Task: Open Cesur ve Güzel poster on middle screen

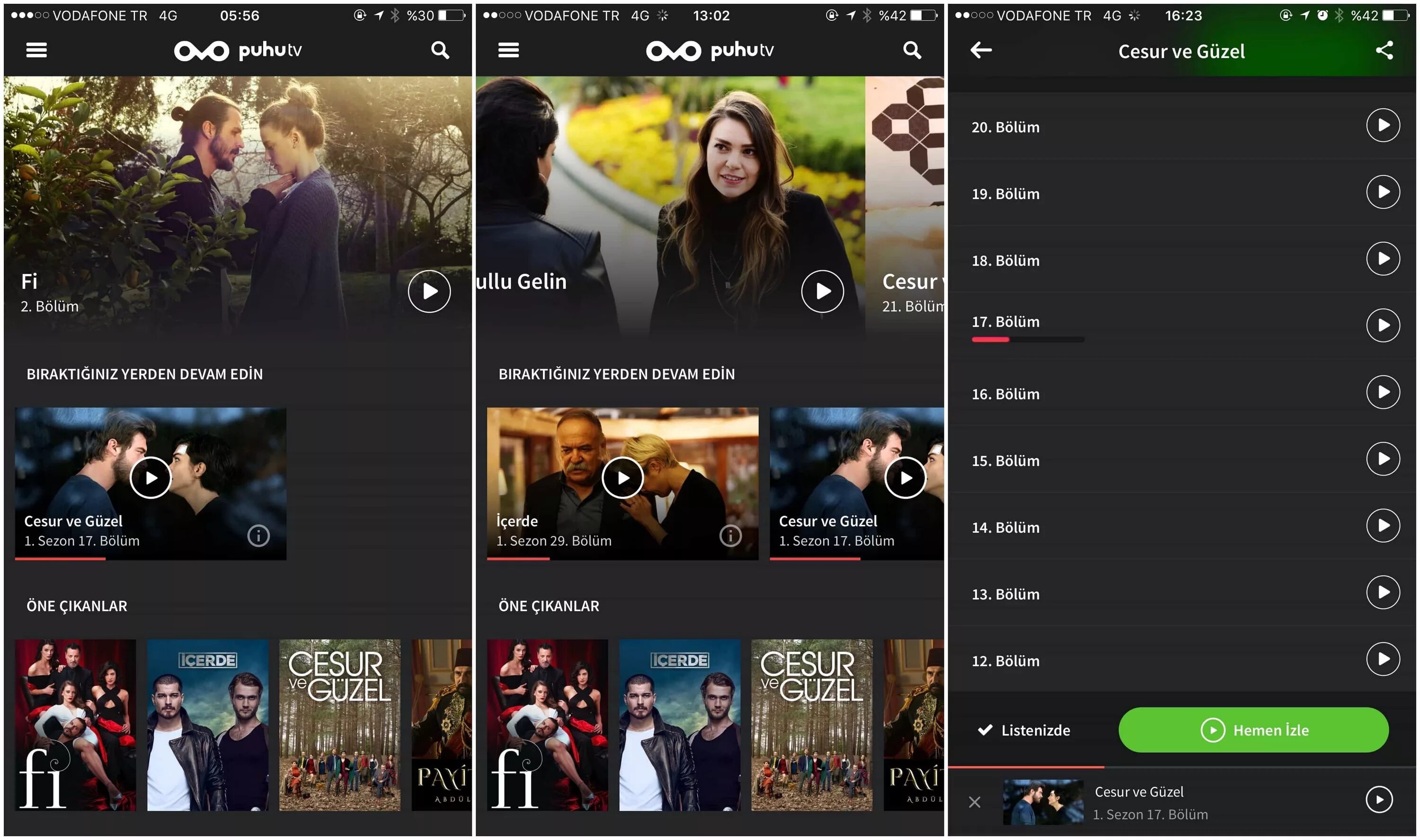Action: click(x=812, y=725)
